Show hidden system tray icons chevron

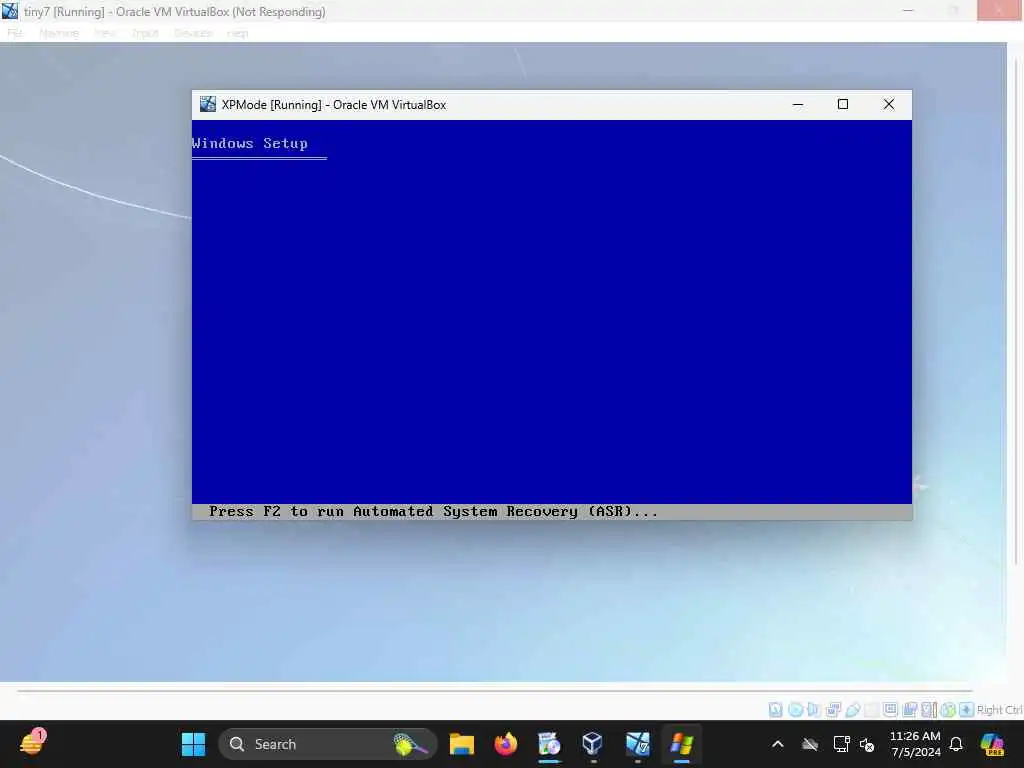[777, 744]
